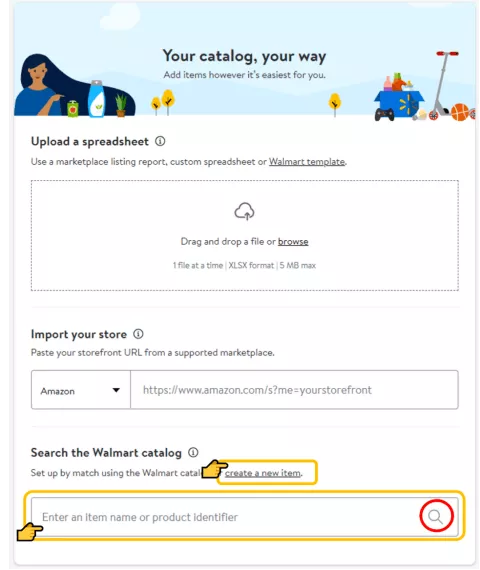The height and width of the screenshot is (570, 480).
Task: Click the woman illustration in banner
Action: click(x=41, y=85)
